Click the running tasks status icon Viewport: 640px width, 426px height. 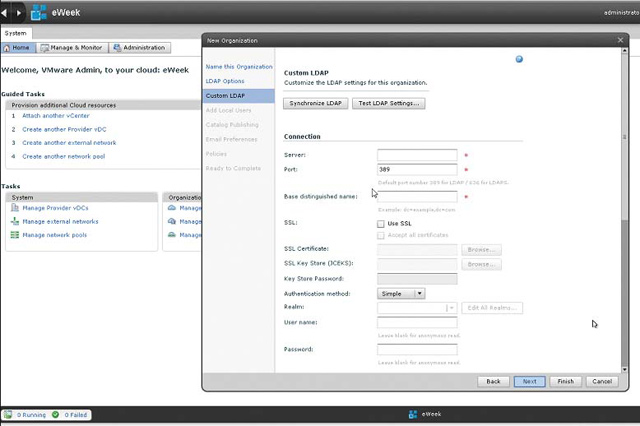(x=8, y=415)
